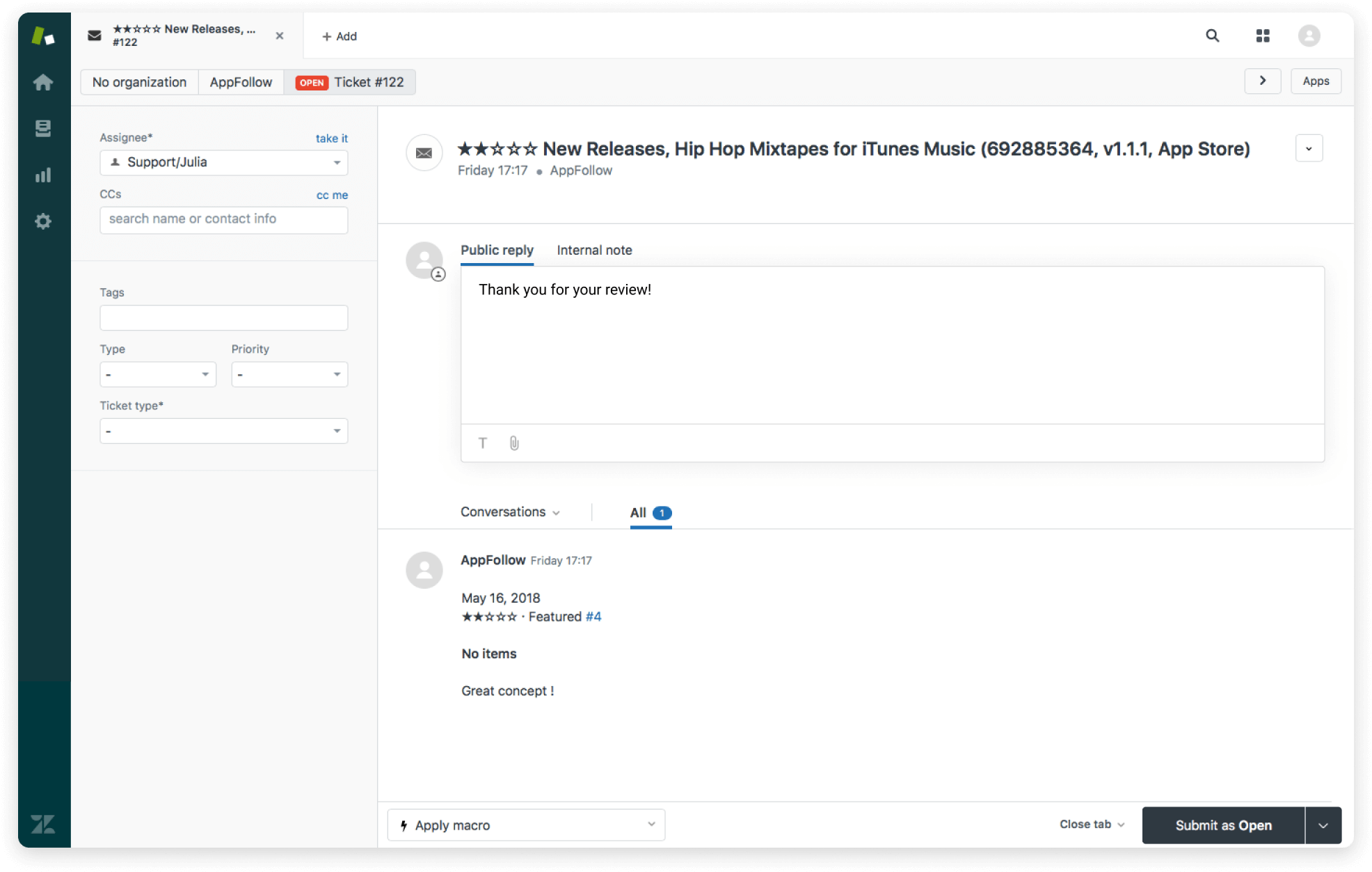The image size is (1372, 872).
Task: Open the user profile avatar menu
Action: point(1309,35)
